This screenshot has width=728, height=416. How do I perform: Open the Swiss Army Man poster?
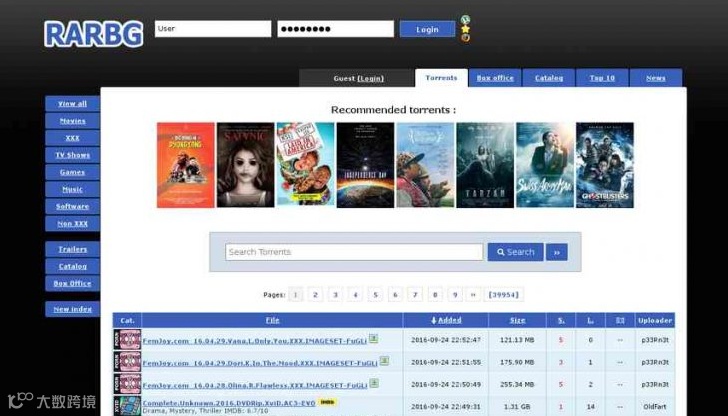point(545,165)
